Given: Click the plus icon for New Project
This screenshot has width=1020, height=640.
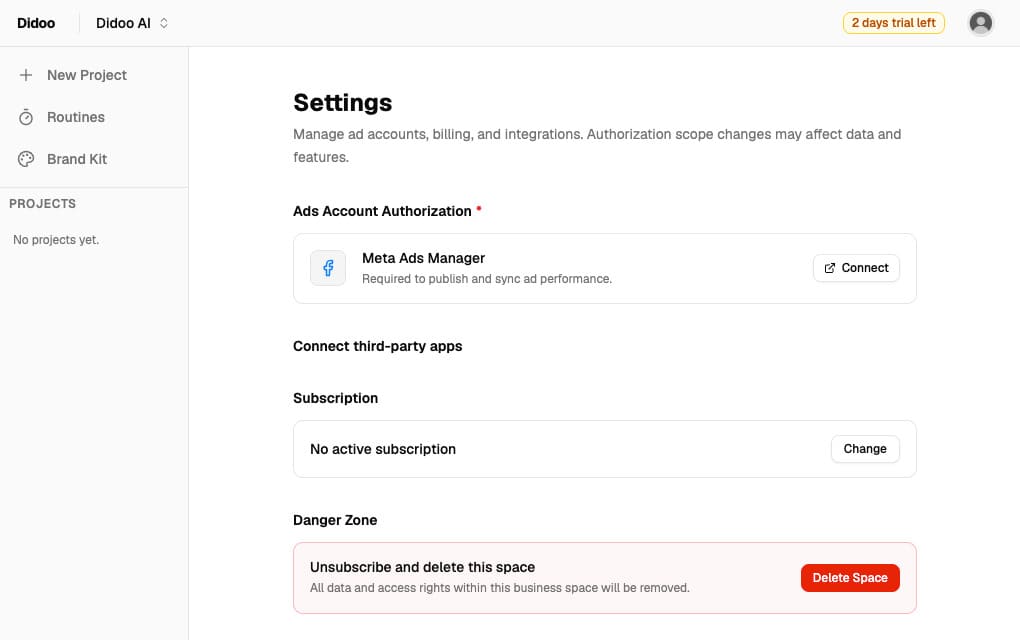Looking at the screenshot, I should 26,75.
